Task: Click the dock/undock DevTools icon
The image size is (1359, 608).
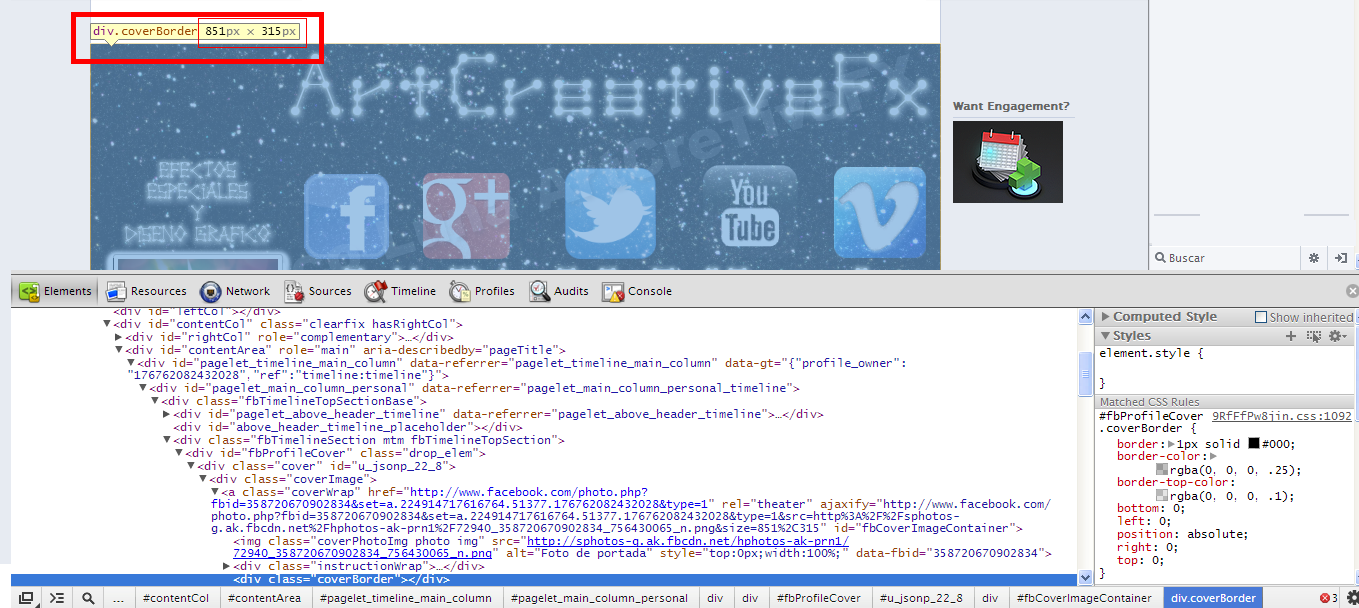Action: coord(26,598)
